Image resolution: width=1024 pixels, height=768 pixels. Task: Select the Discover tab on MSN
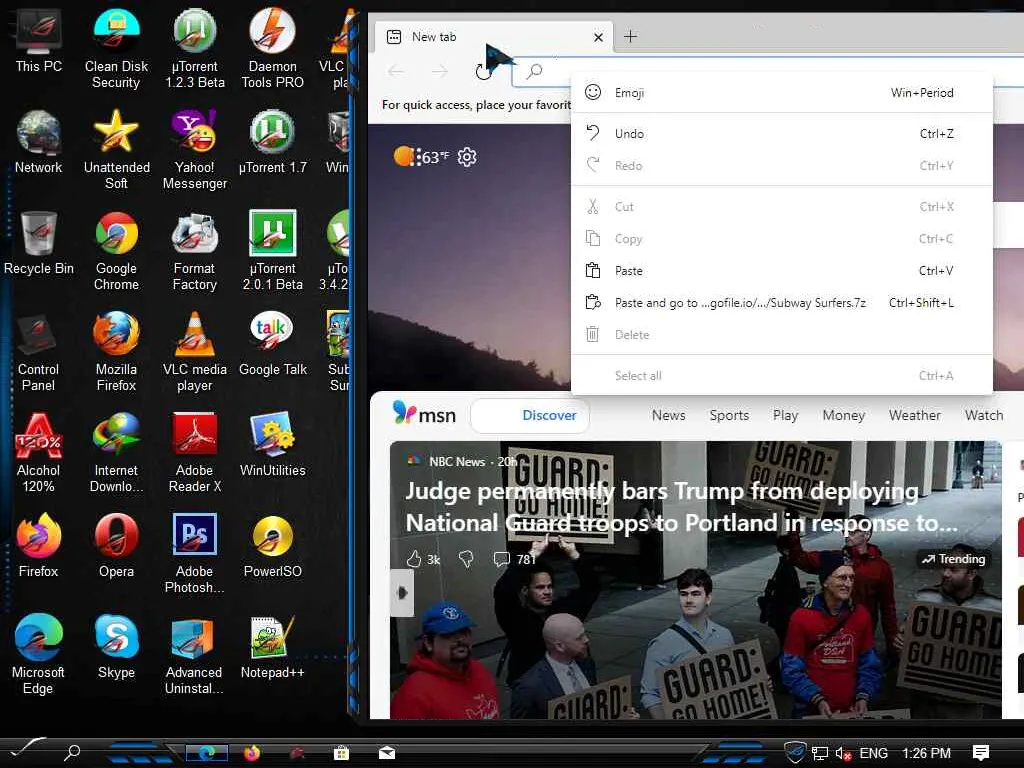530,415
